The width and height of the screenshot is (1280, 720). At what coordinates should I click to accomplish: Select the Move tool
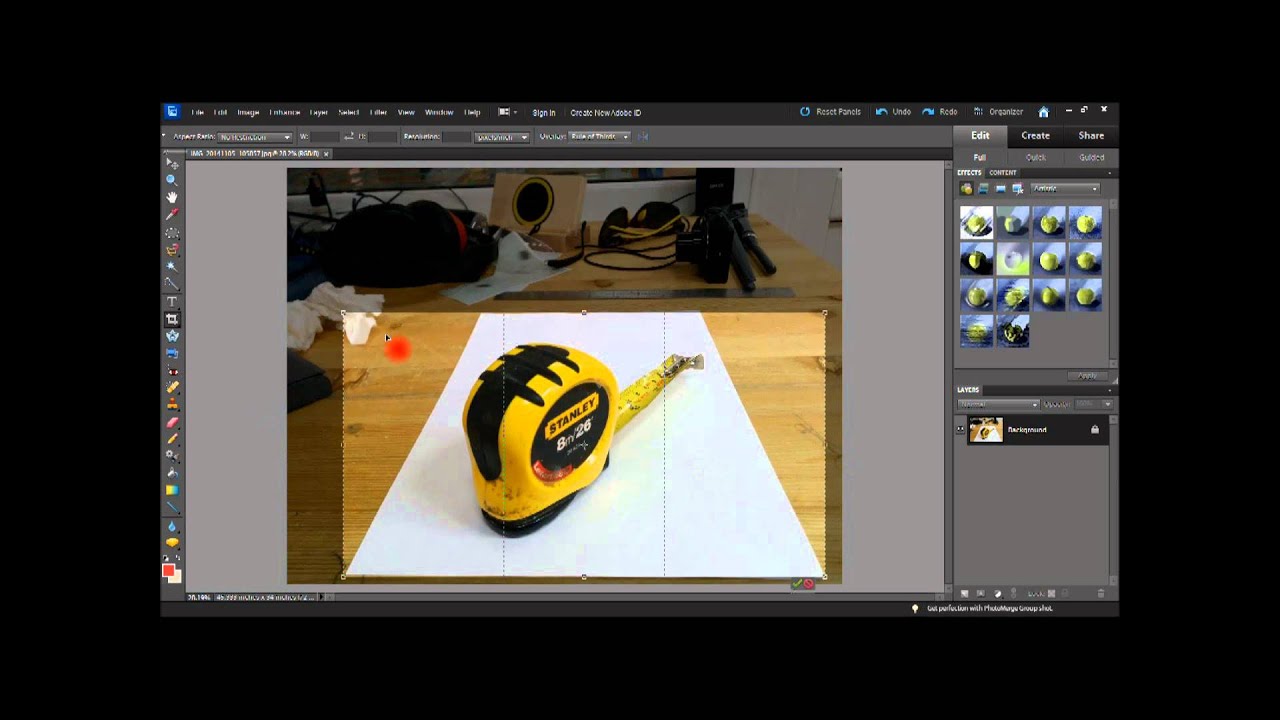tap(172, 162)
